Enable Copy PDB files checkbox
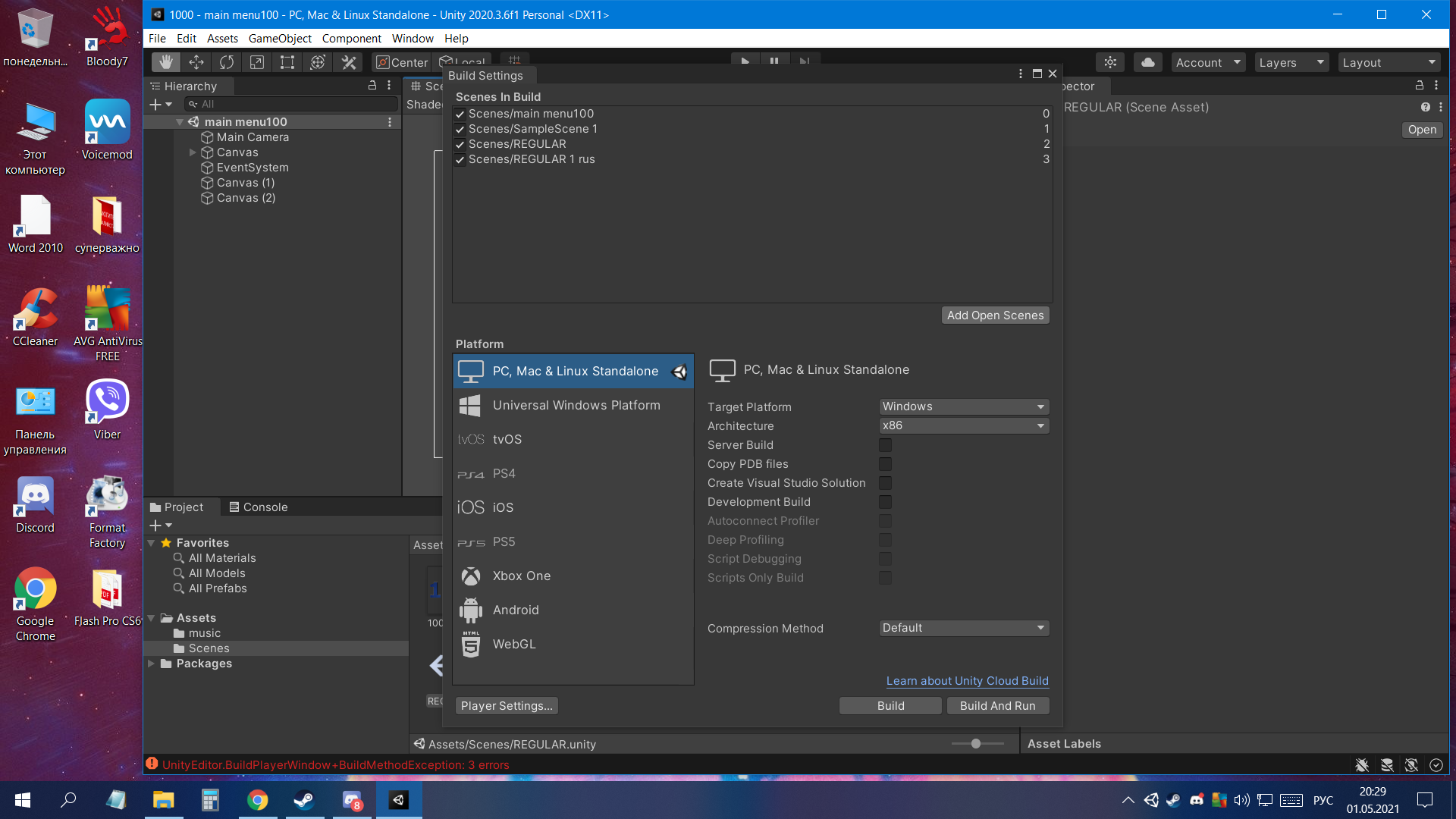 [x=885, y=464]
